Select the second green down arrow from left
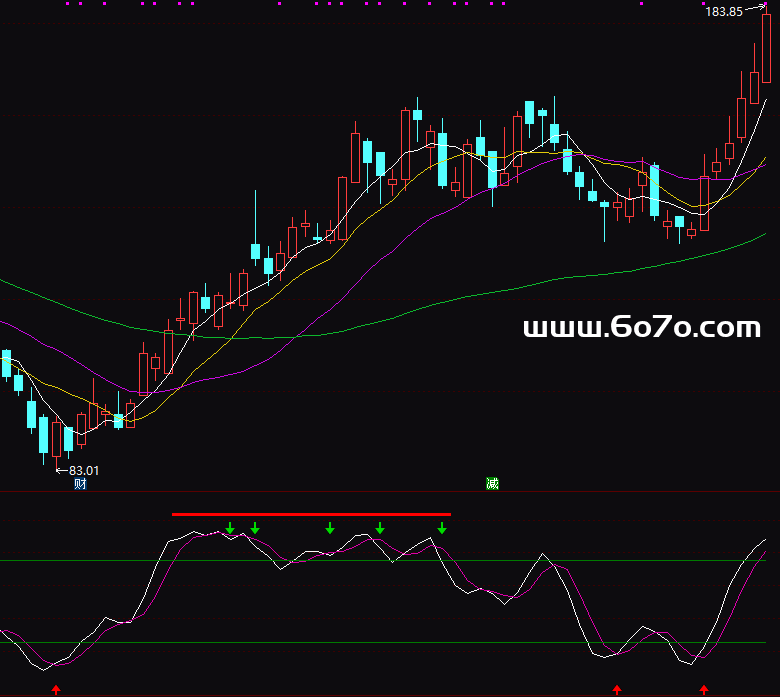The width and height of the screenshot is (780, 697). 255,528
